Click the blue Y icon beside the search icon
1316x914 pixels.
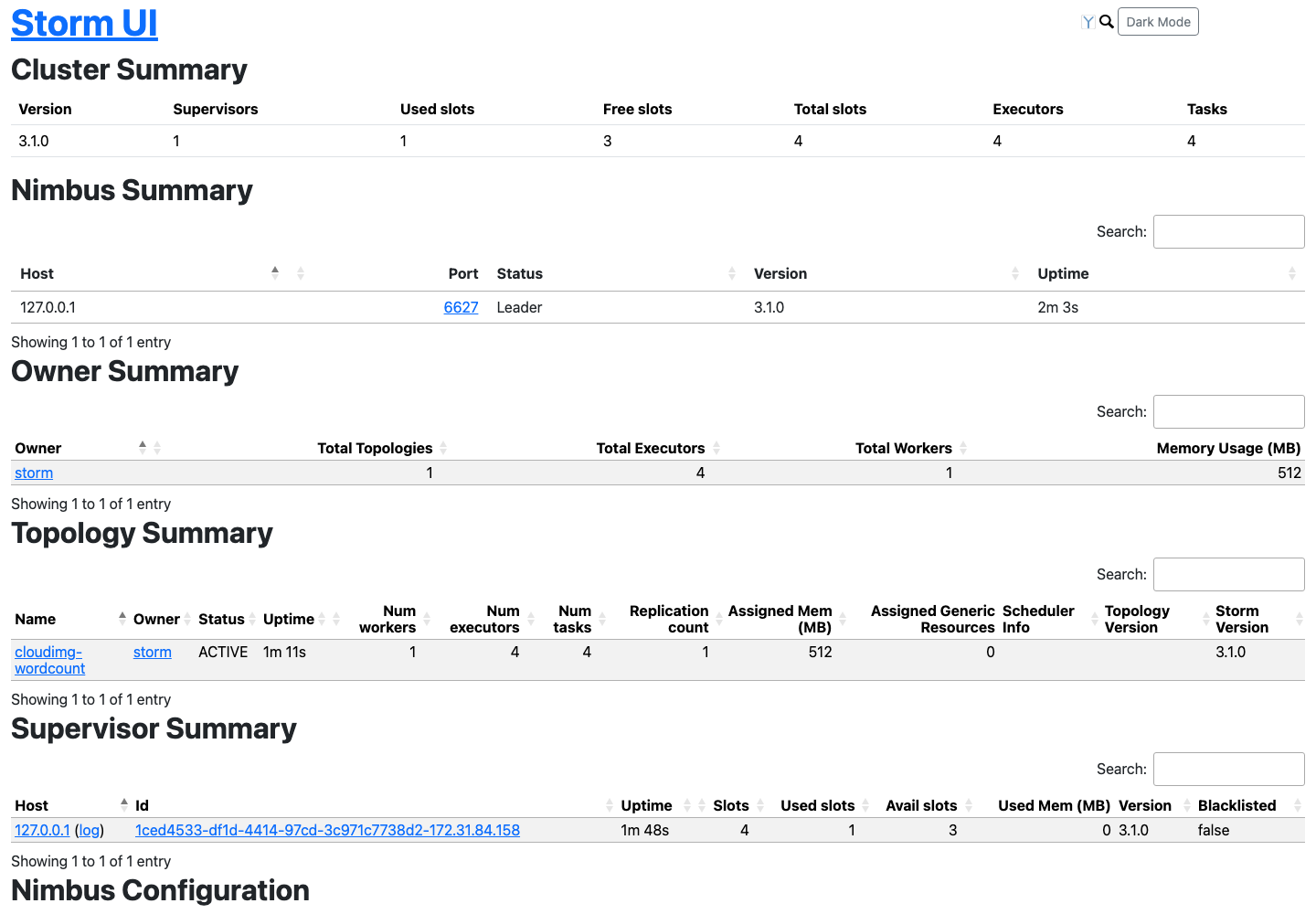click(x=1088, y=22)
